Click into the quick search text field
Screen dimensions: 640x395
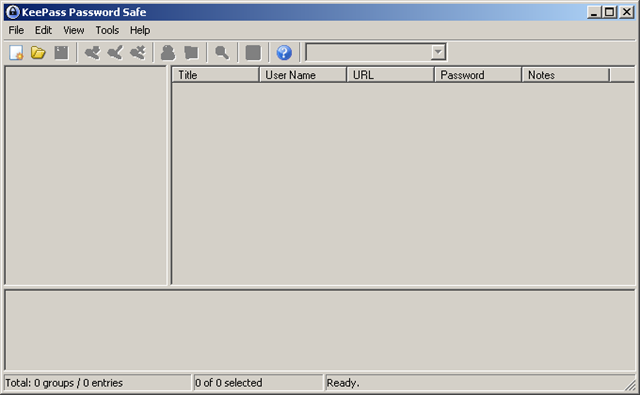369,52
